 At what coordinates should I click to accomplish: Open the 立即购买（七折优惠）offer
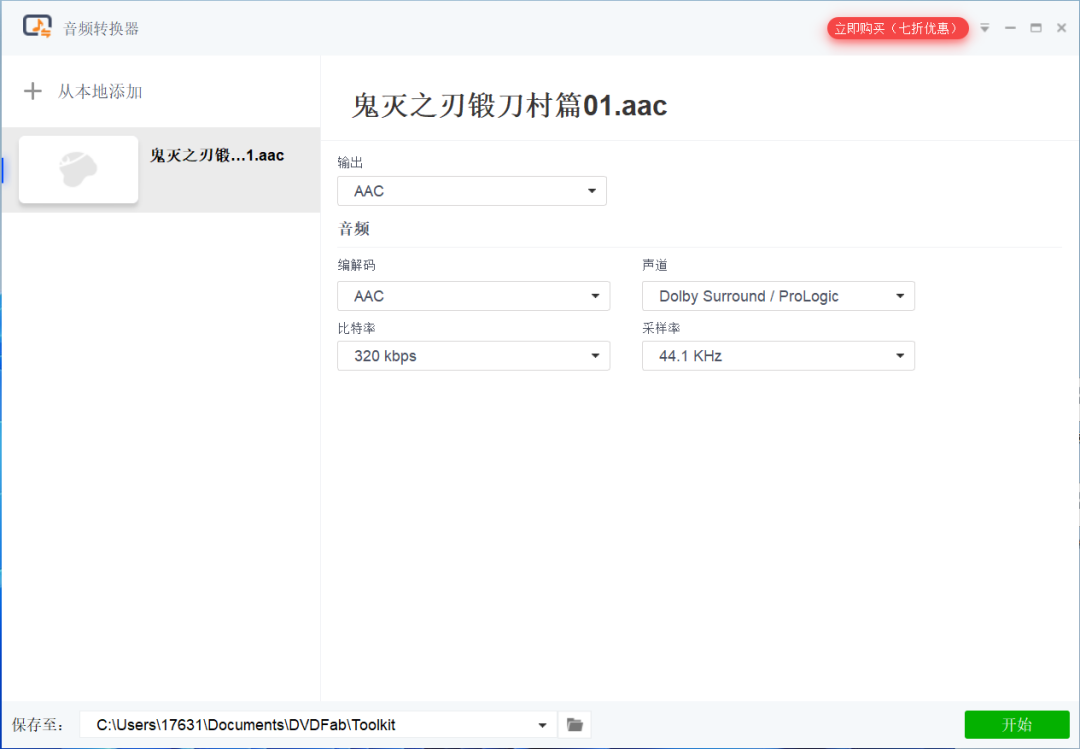[897, 28]
